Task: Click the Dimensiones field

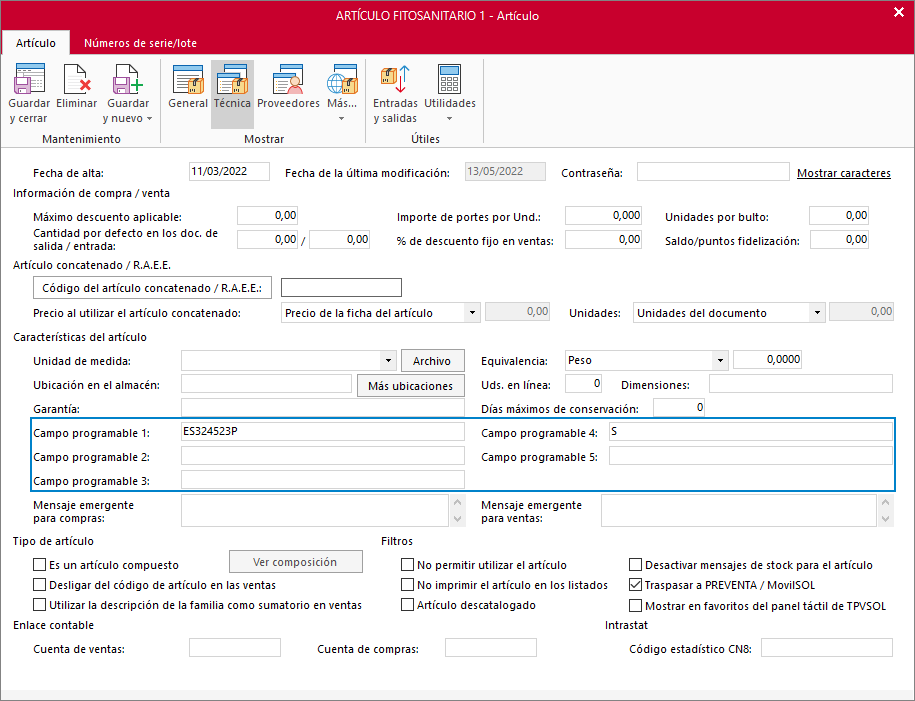Action: click(x=801, y=383)
